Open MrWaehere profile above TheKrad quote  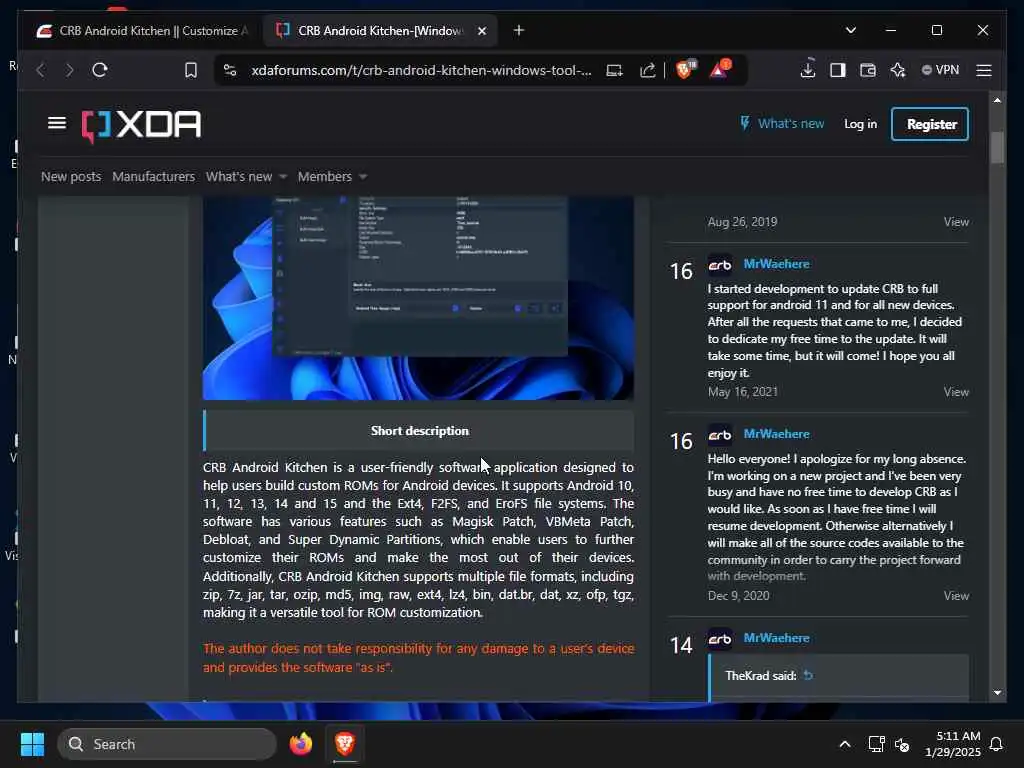(x=776, y=638)
